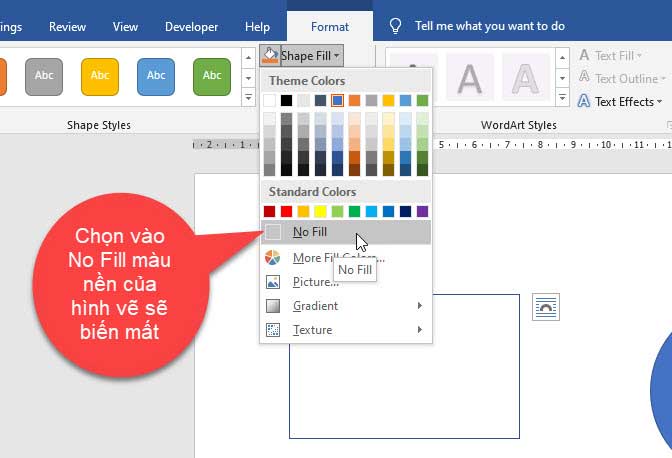Click the Texture fill icon
The height and width of the screenshot is (458, 672).
point(273,330)
